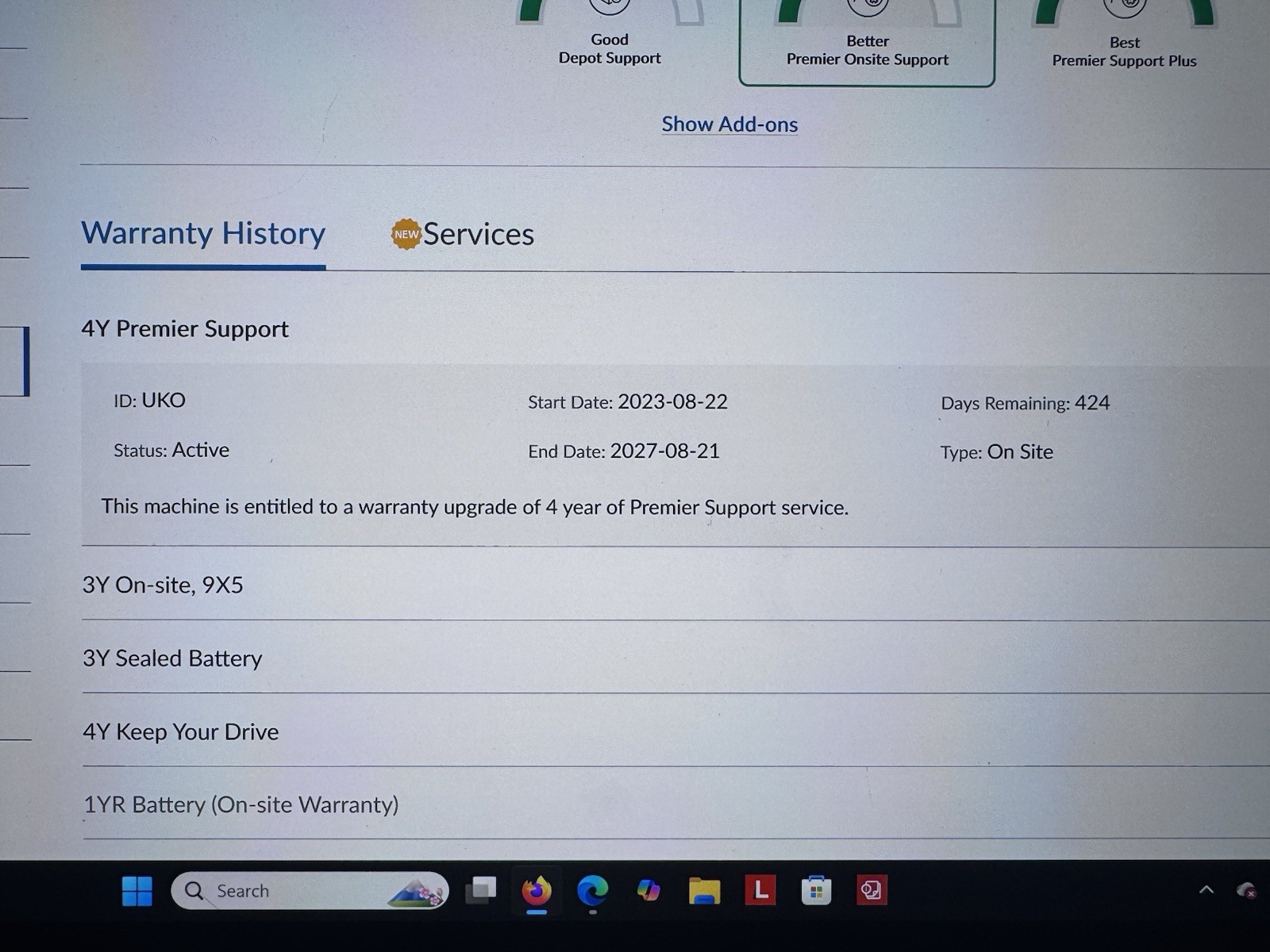Screen dimensions: 1270x952
Task: Open the Windows Start menu
Action: click(x=137, y=891)
